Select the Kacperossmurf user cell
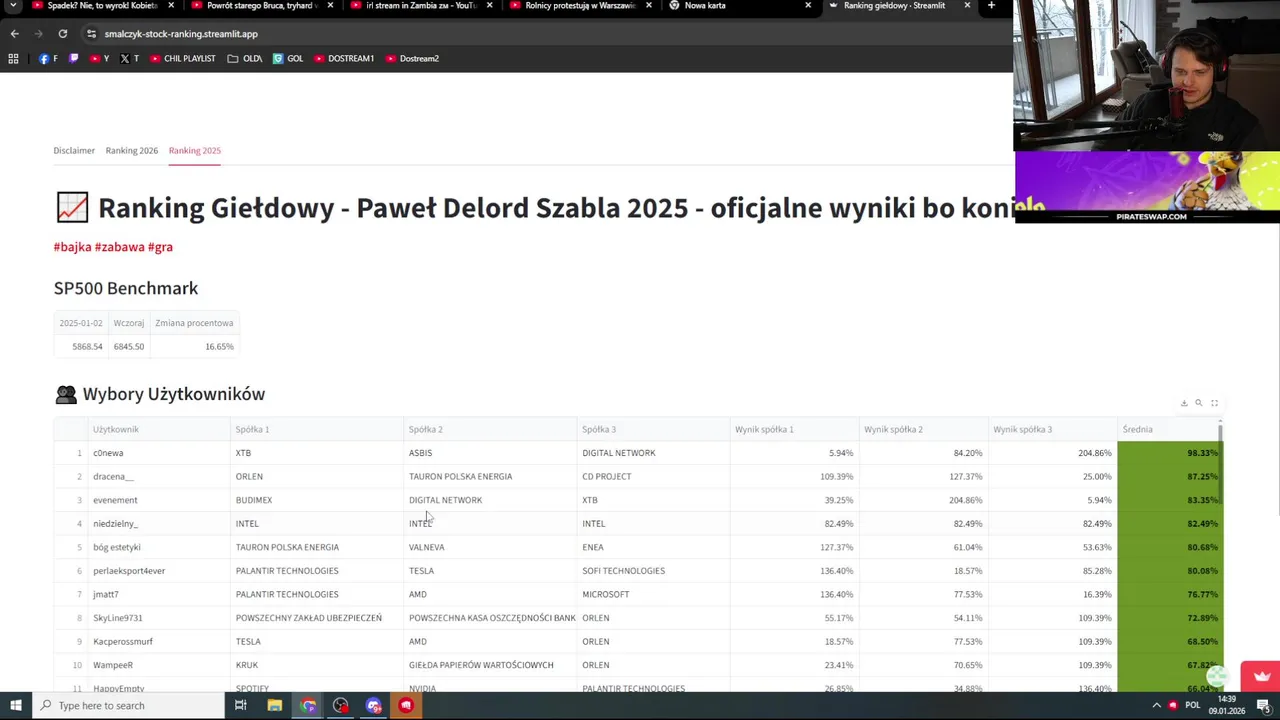This screenshot has width=1280, height=720. pos(159,641)
